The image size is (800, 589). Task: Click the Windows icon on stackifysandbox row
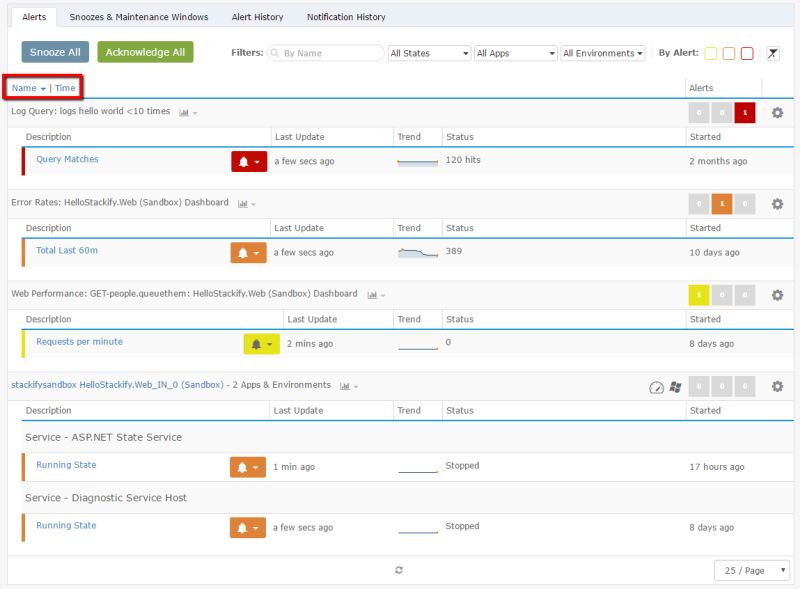tap(675, 387)
